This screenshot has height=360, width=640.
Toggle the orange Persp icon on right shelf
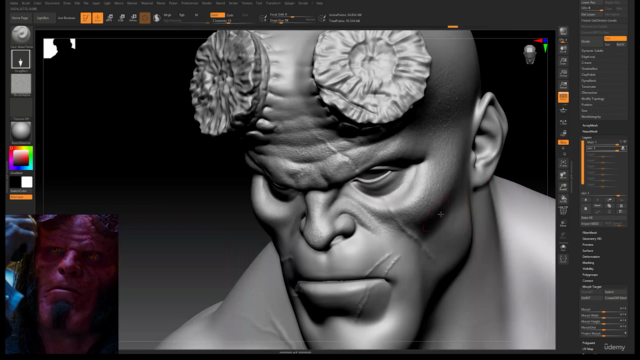pyautogui.click(x=563, y=97)
